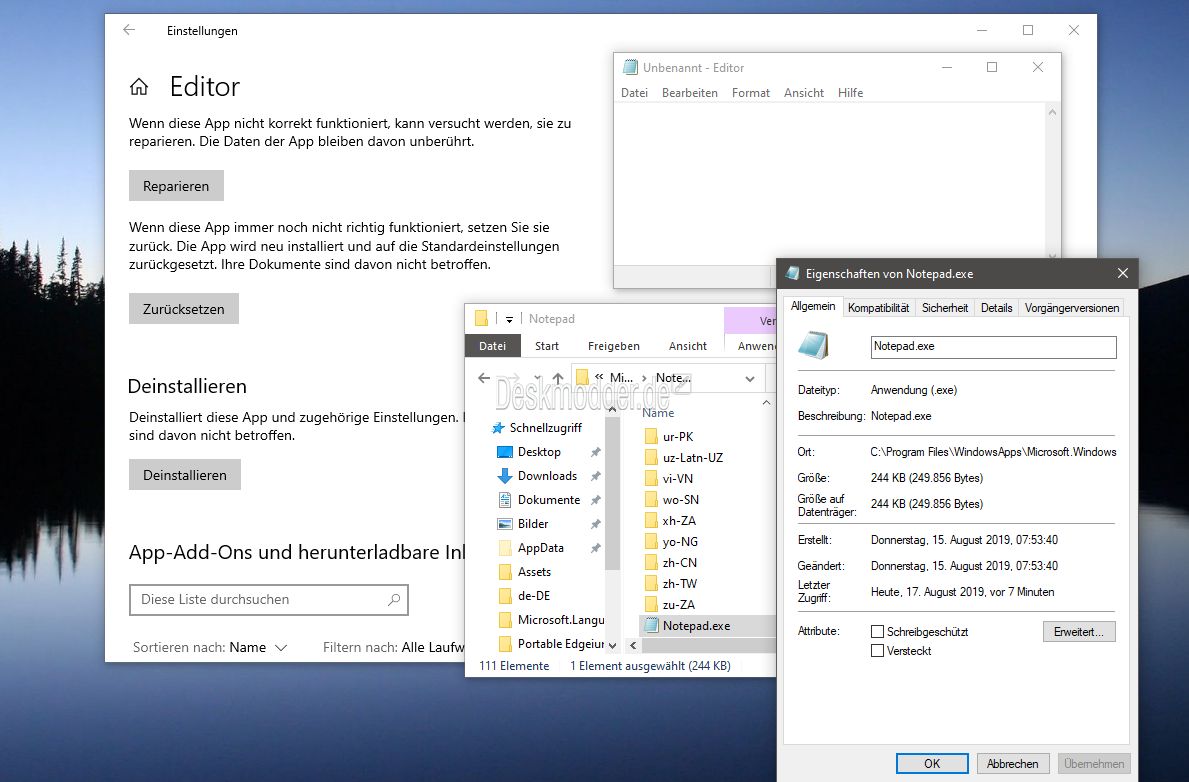
Task: Expand the Explorer address bar history dropdown
Action: (749, 378)
